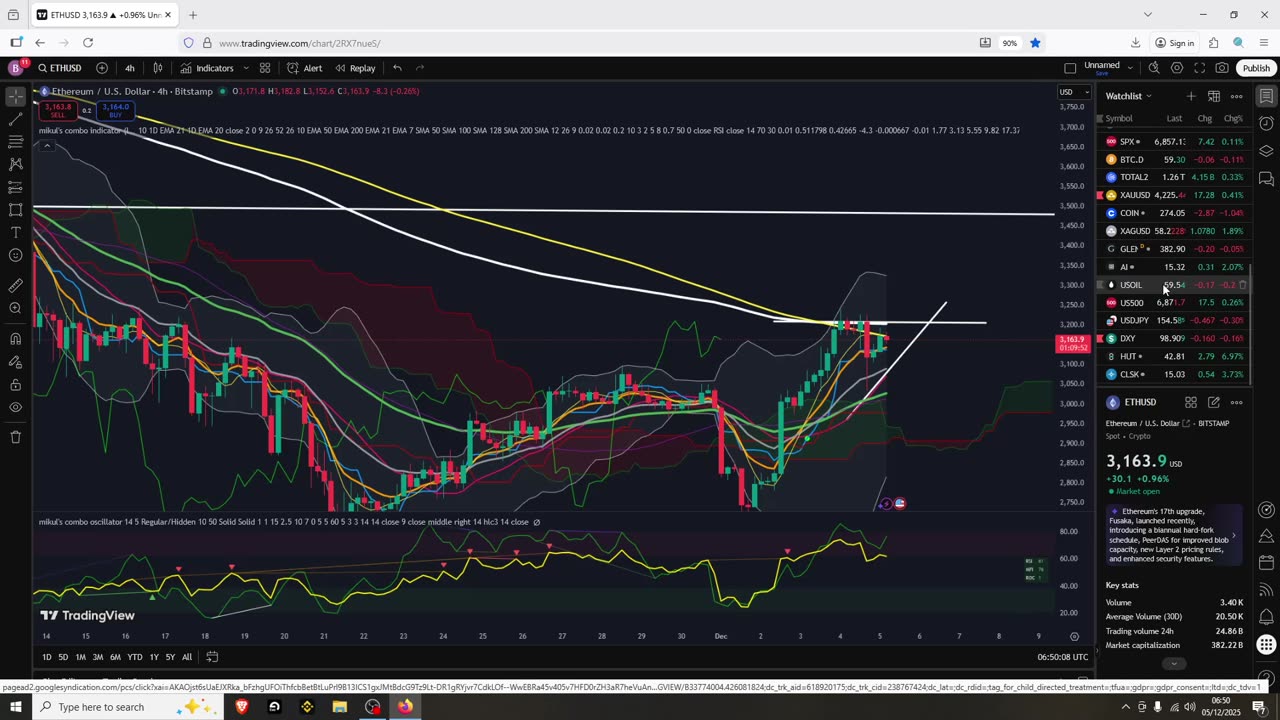
Task: Collapse the indicator legend chevron
Action: click(x=46, y=146)
